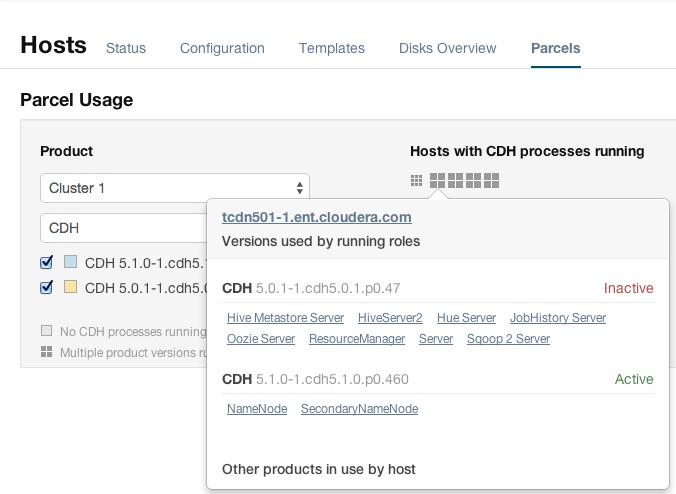Toggle the CDH 5.1.0-1 parcel checkbox
Image resolution: width=676 pixels, height=494 pixels.
46,263
